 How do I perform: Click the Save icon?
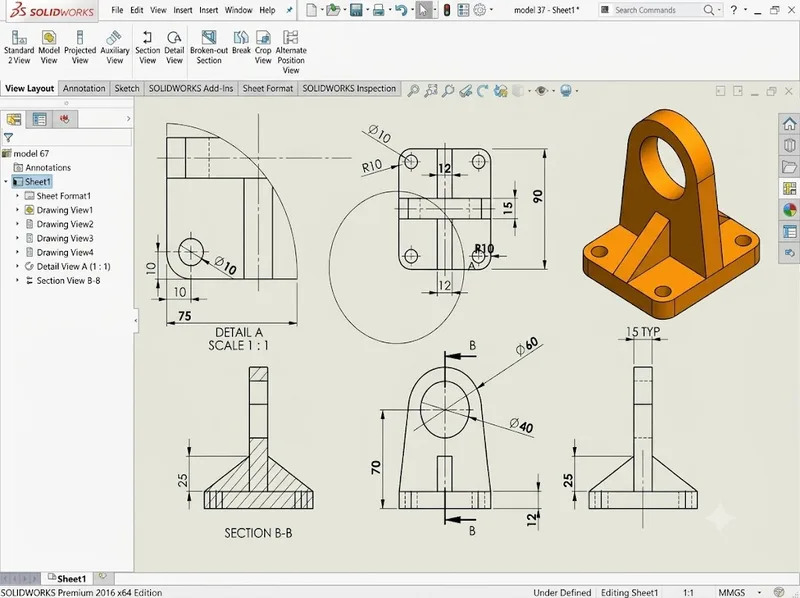pyautogui.click(x=356, y=10)
